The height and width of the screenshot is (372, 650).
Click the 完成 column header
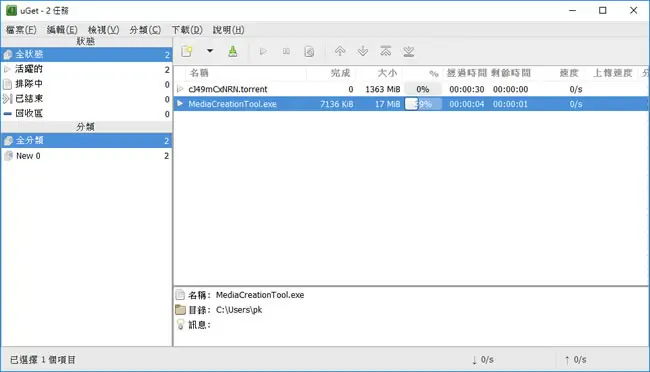331,73
